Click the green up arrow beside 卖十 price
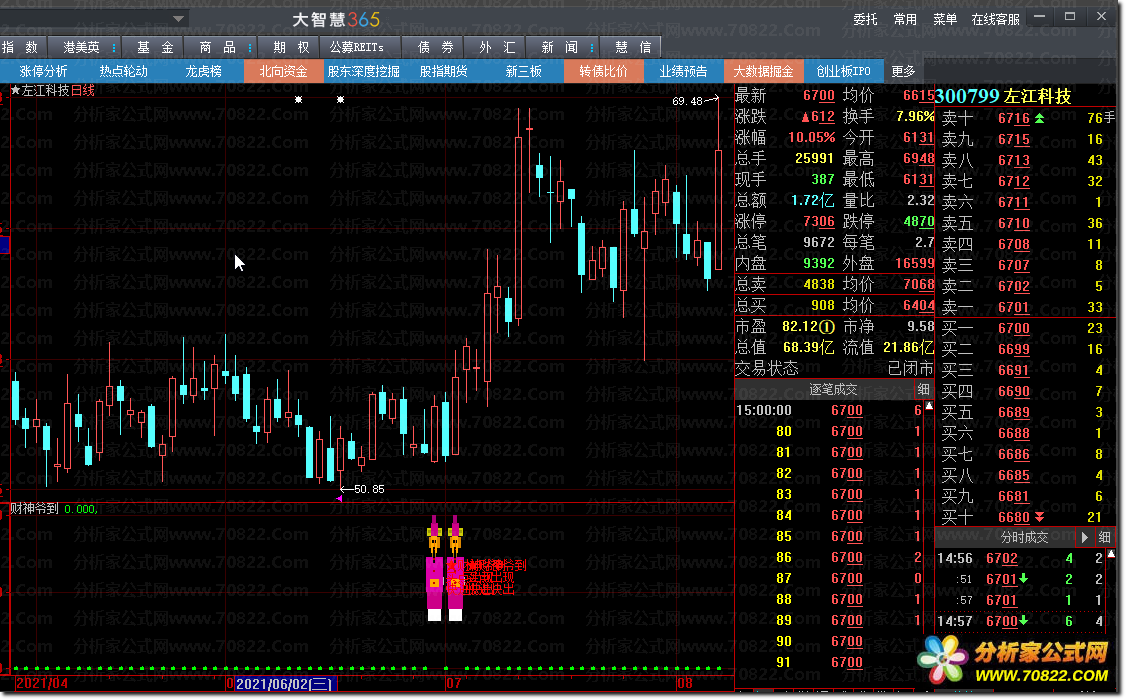 [1039, 118]
